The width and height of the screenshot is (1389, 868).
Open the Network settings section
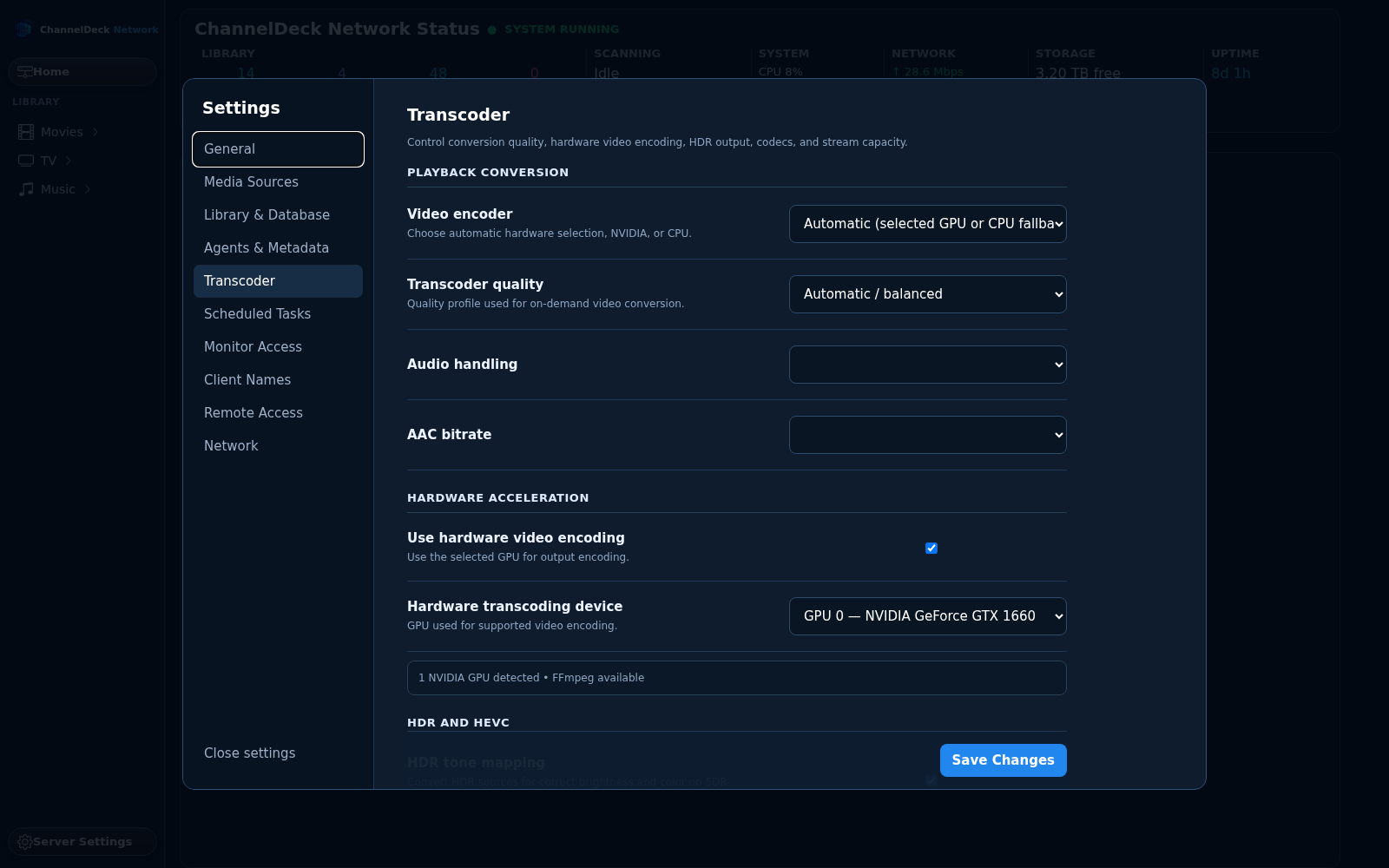point(278,446)
